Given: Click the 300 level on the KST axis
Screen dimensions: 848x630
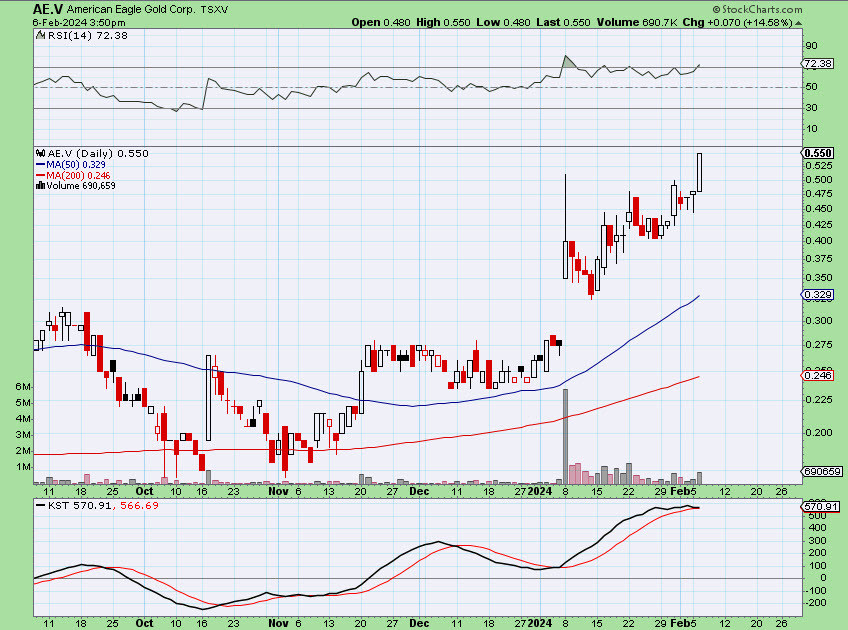Looking at the screenshot, I should click(819, 541).
